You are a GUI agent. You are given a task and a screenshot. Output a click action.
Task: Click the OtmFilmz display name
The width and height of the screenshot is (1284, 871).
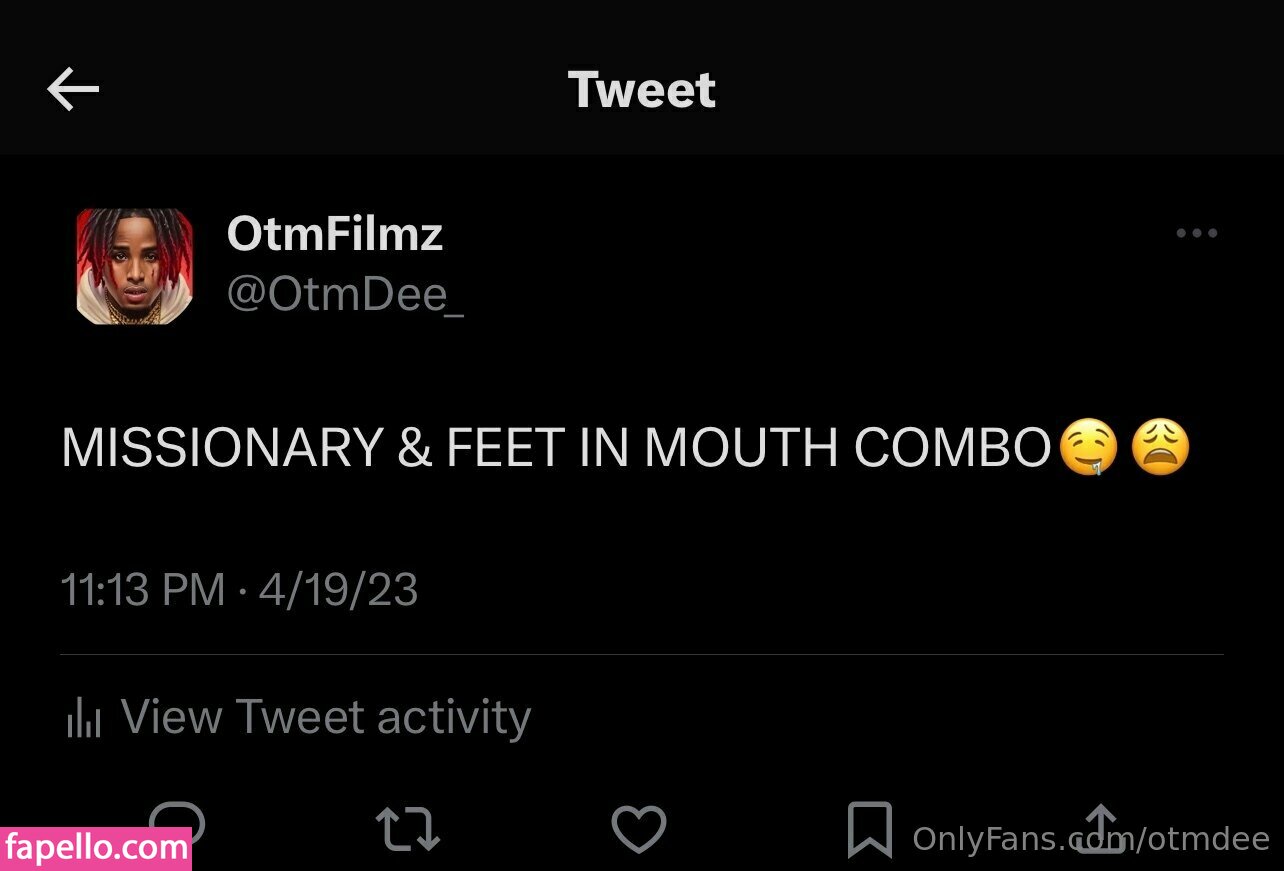pyautogui.click(x=334, y=234)
